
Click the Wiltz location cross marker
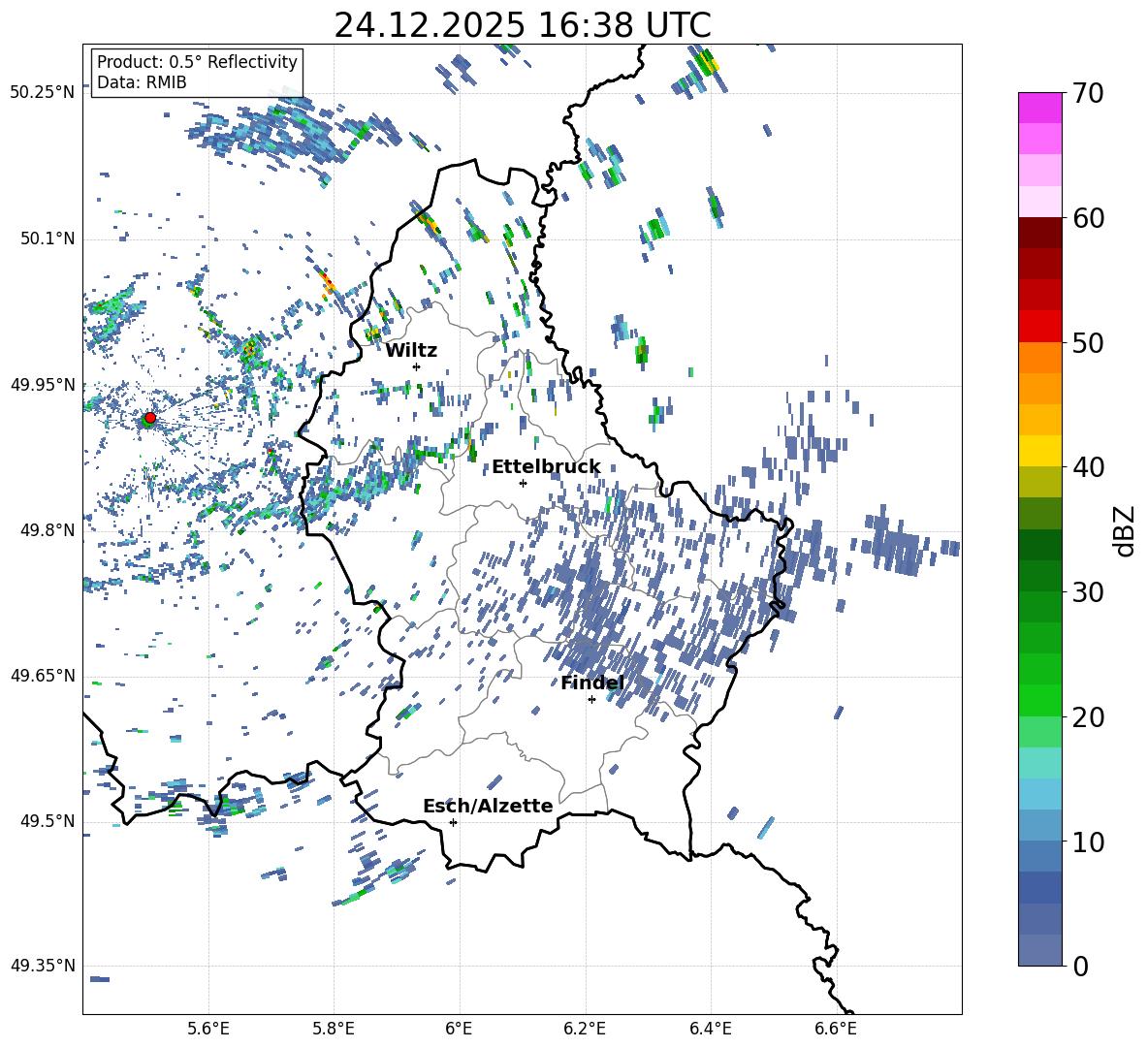click(x=417, y=366)
